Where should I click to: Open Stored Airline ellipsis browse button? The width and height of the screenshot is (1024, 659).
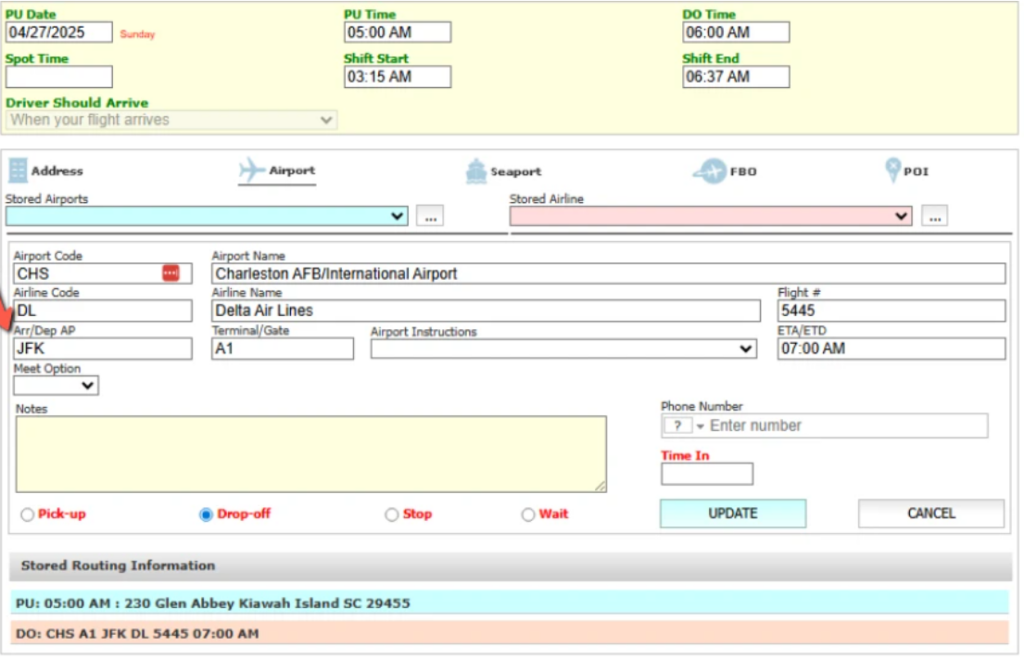tap(934, 216)
